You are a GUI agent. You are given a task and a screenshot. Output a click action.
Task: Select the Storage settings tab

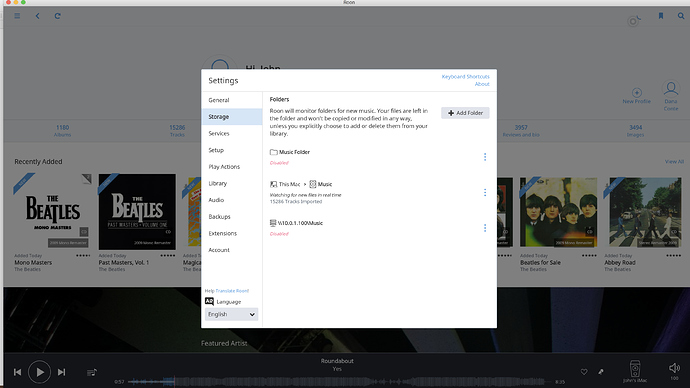coord(231,117)
